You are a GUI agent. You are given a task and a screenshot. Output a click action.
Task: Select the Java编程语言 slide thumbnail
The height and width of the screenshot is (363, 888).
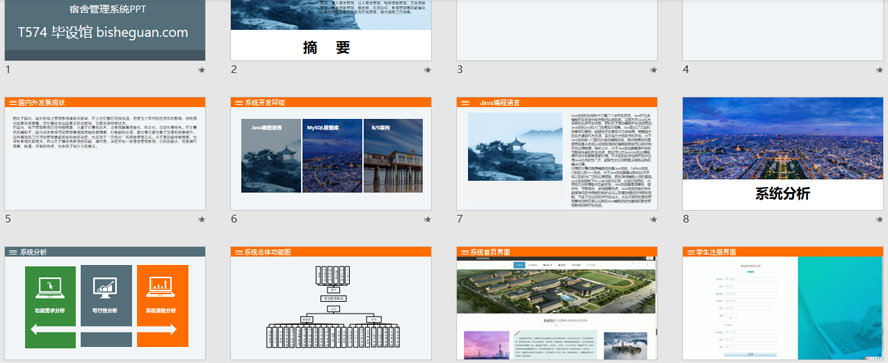point(557,153)
